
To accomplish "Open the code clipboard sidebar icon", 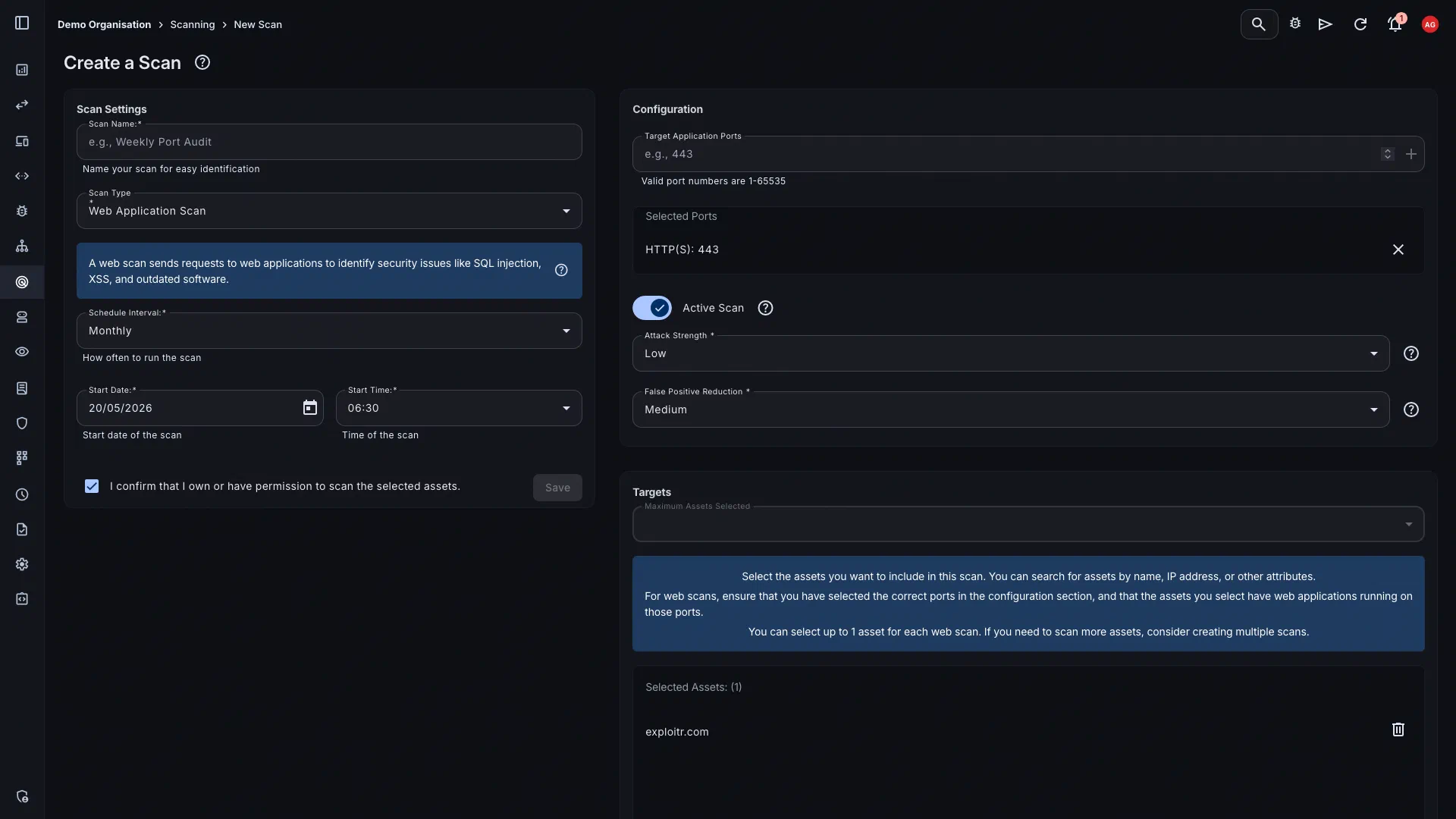I will [22, 599].
